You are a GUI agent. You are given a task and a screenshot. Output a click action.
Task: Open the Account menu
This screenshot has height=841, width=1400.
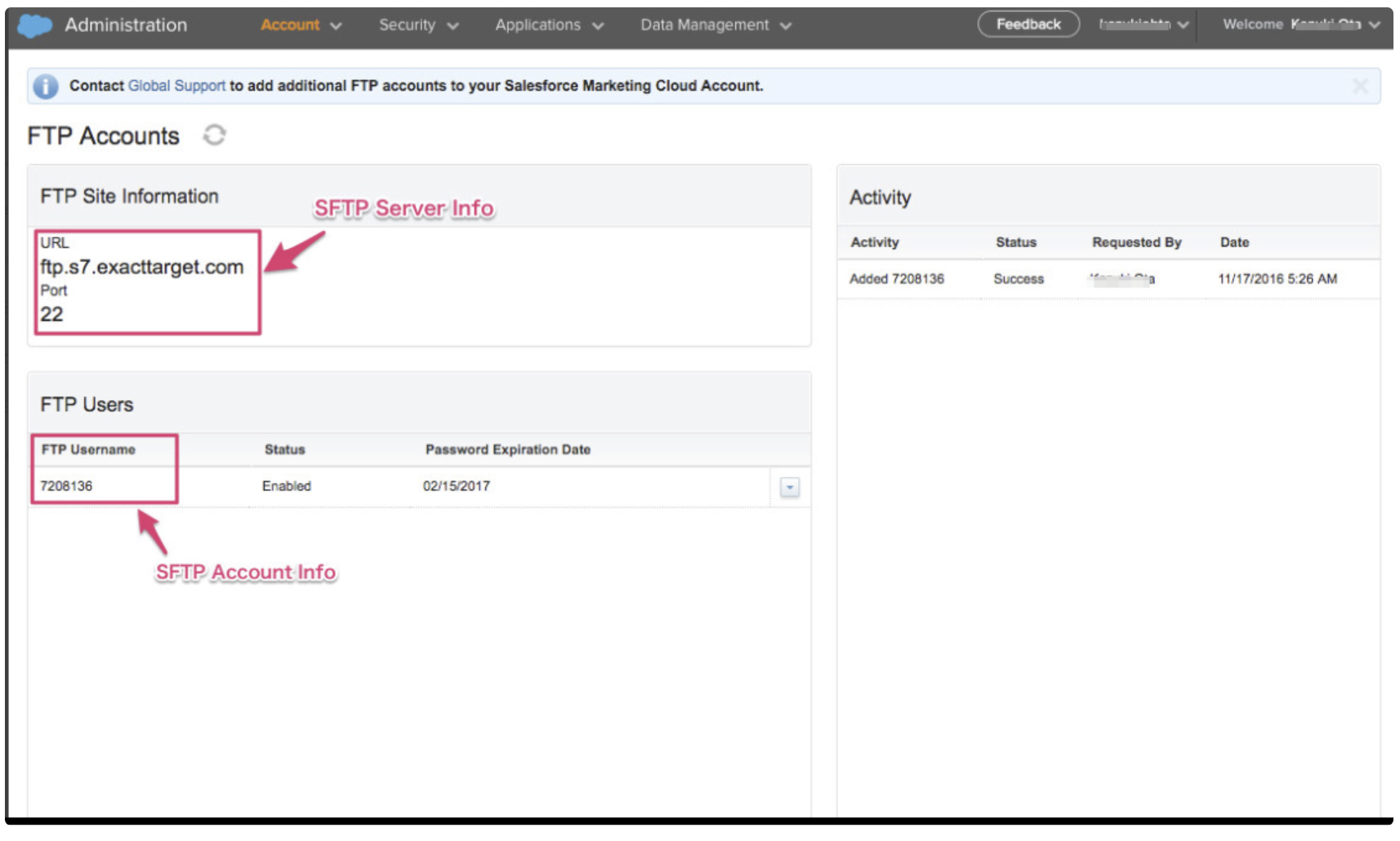pyautogui.click(x=300, y=25)
